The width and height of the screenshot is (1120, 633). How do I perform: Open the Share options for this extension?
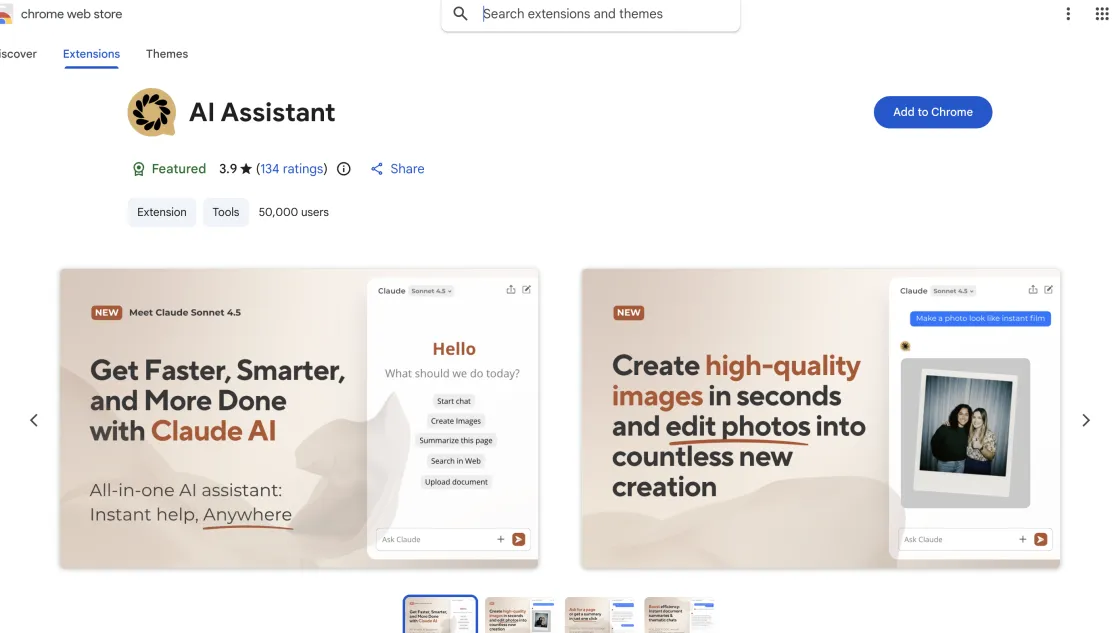pyautogui.click(x=397, y=168)
